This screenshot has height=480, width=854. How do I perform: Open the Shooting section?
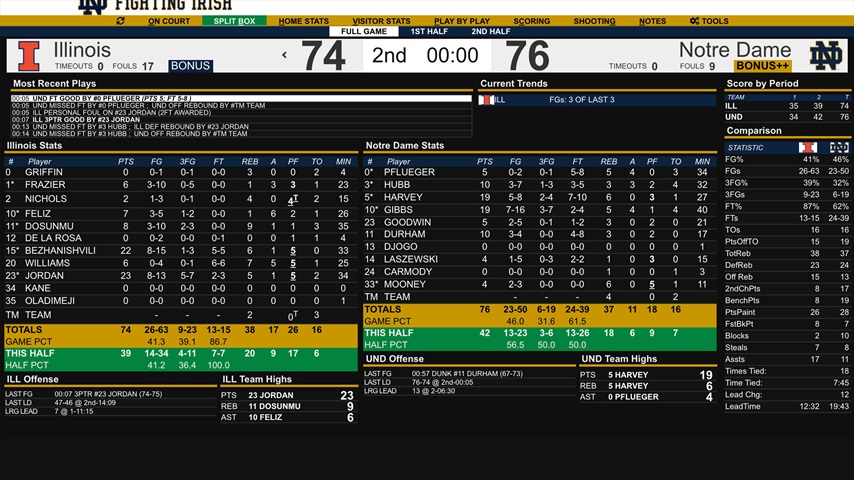click(594, 21)
